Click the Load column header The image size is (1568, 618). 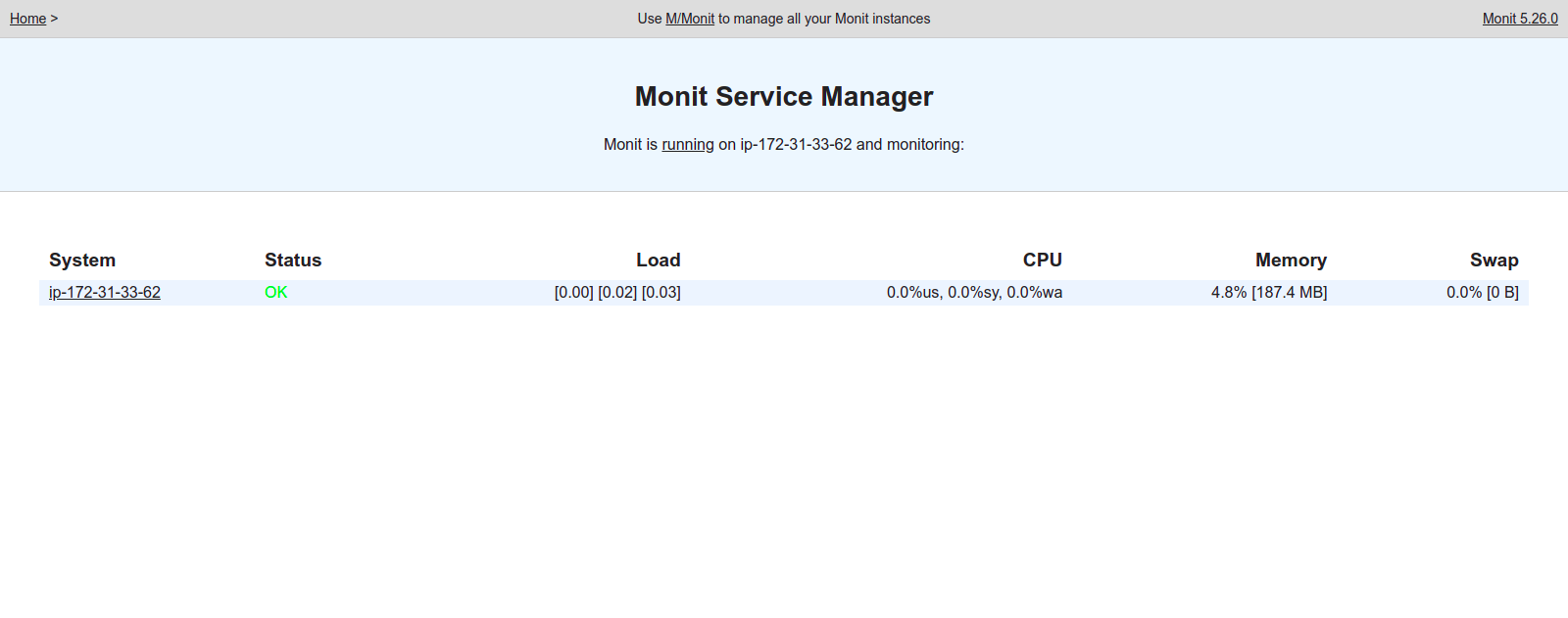(x=659, y=260)
